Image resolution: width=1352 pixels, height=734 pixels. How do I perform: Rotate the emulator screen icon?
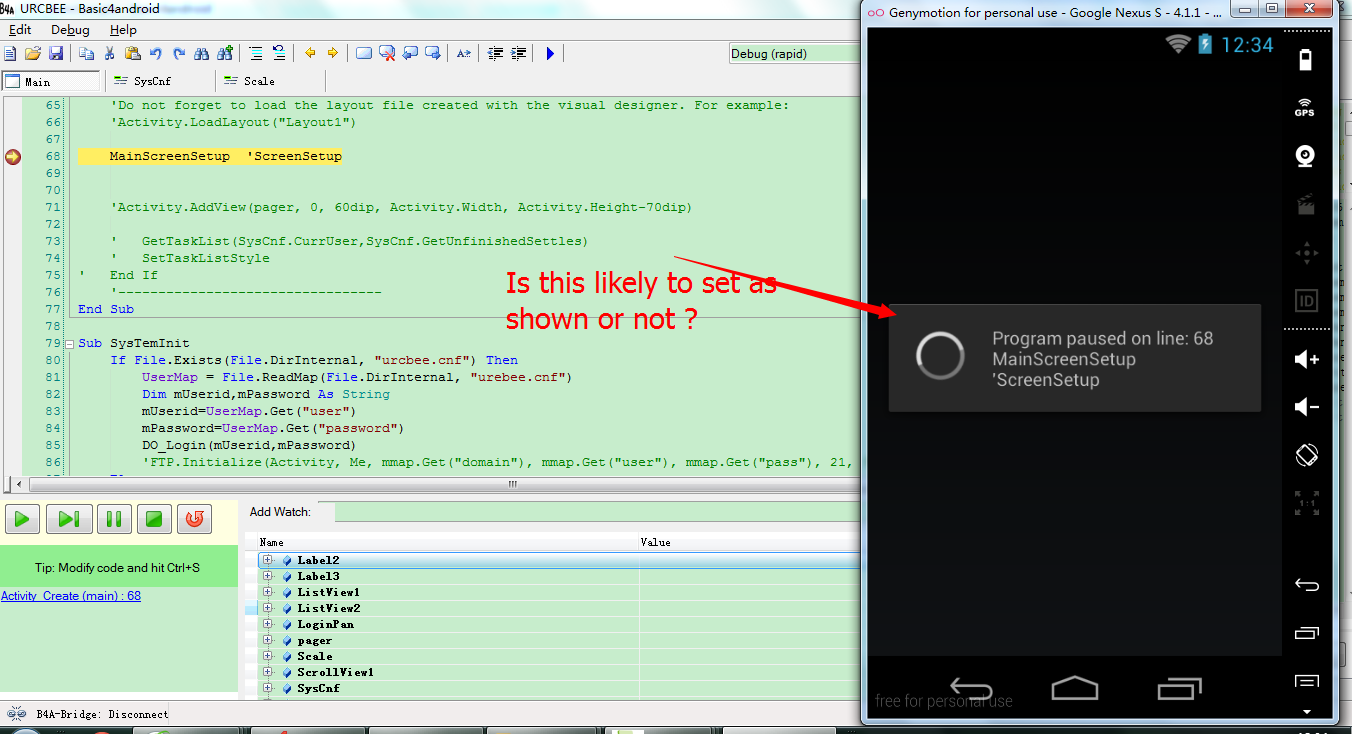coord(1306,455)
